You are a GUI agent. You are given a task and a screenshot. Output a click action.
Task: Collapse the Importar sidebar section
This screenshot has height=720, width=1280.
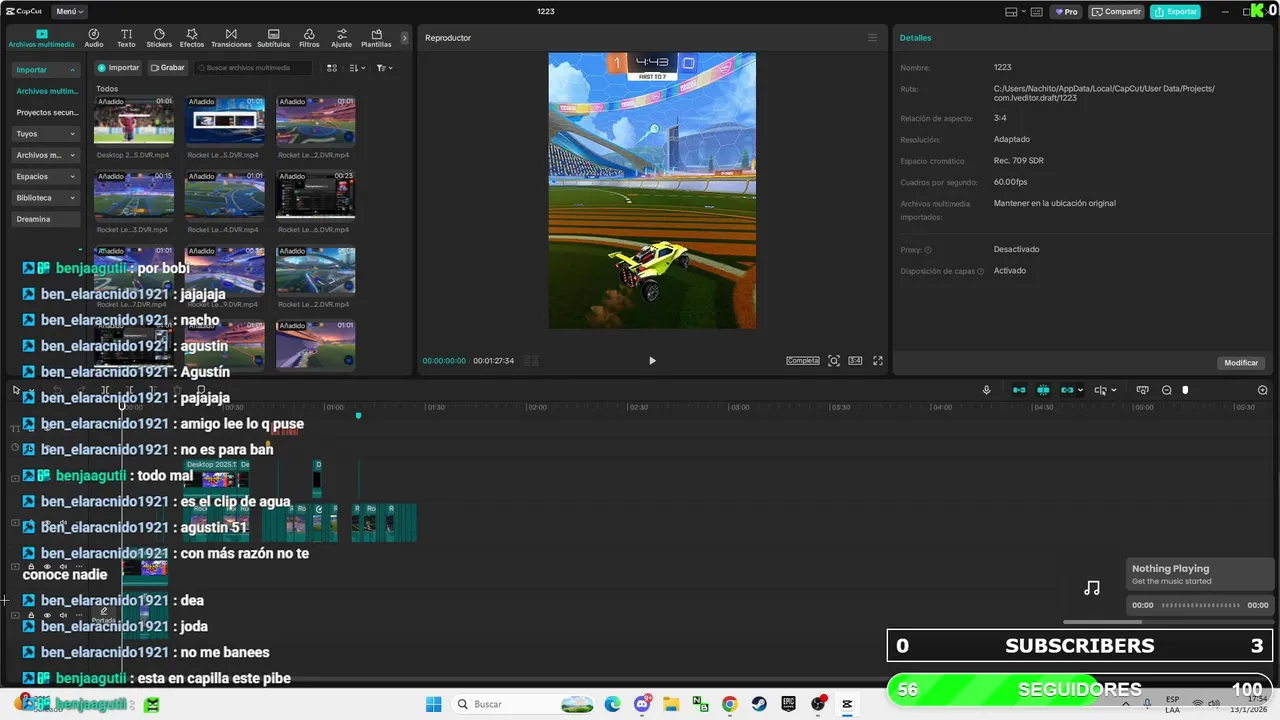[x=46, y=70]
